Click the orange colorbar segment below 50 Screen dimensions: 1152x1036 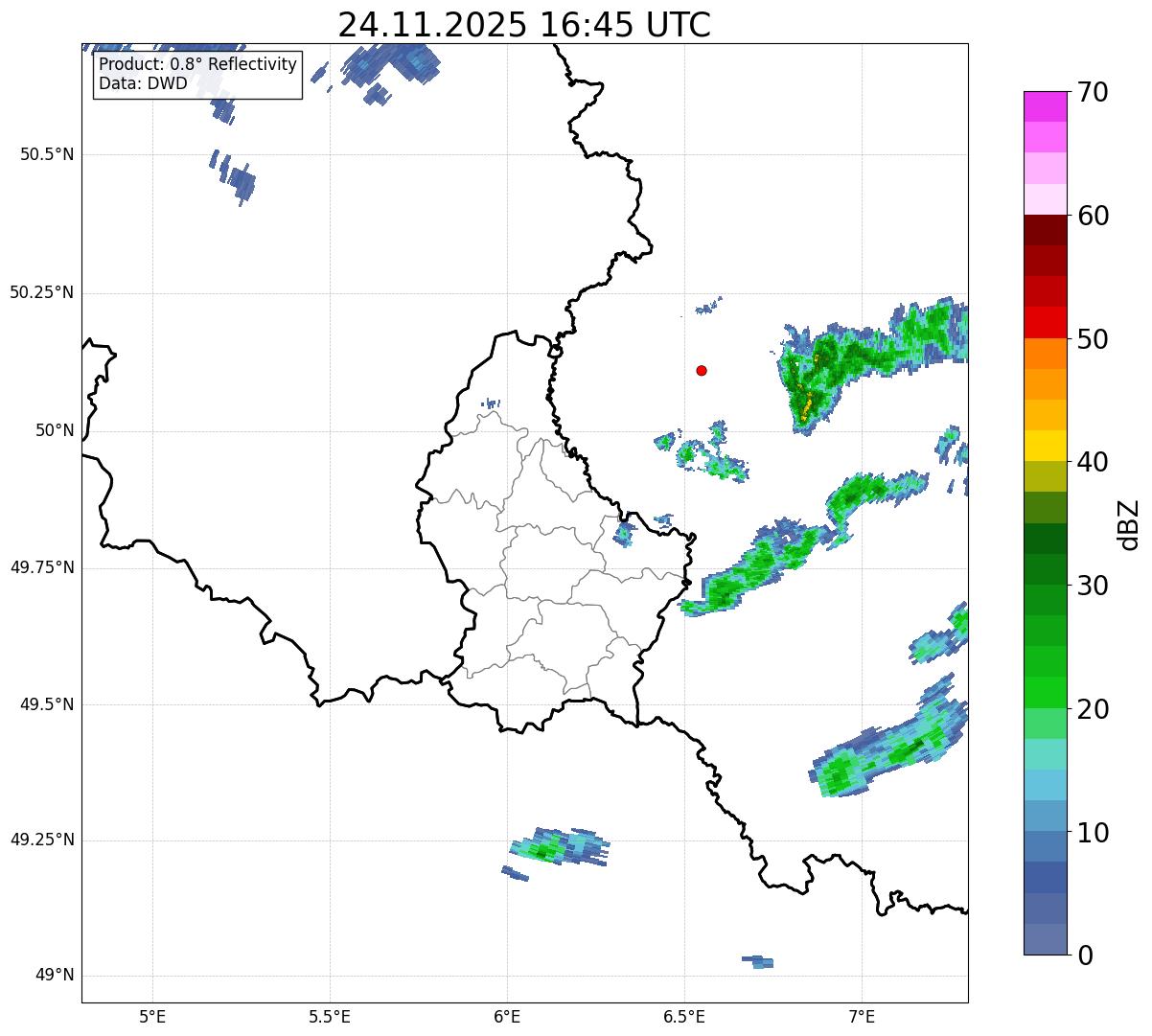[x=1046, y=354]
